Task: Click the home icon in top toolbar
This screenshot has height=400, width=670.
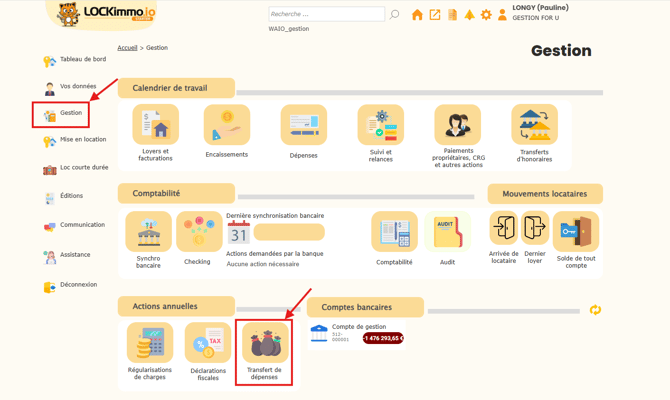Action: coord(417,15)
